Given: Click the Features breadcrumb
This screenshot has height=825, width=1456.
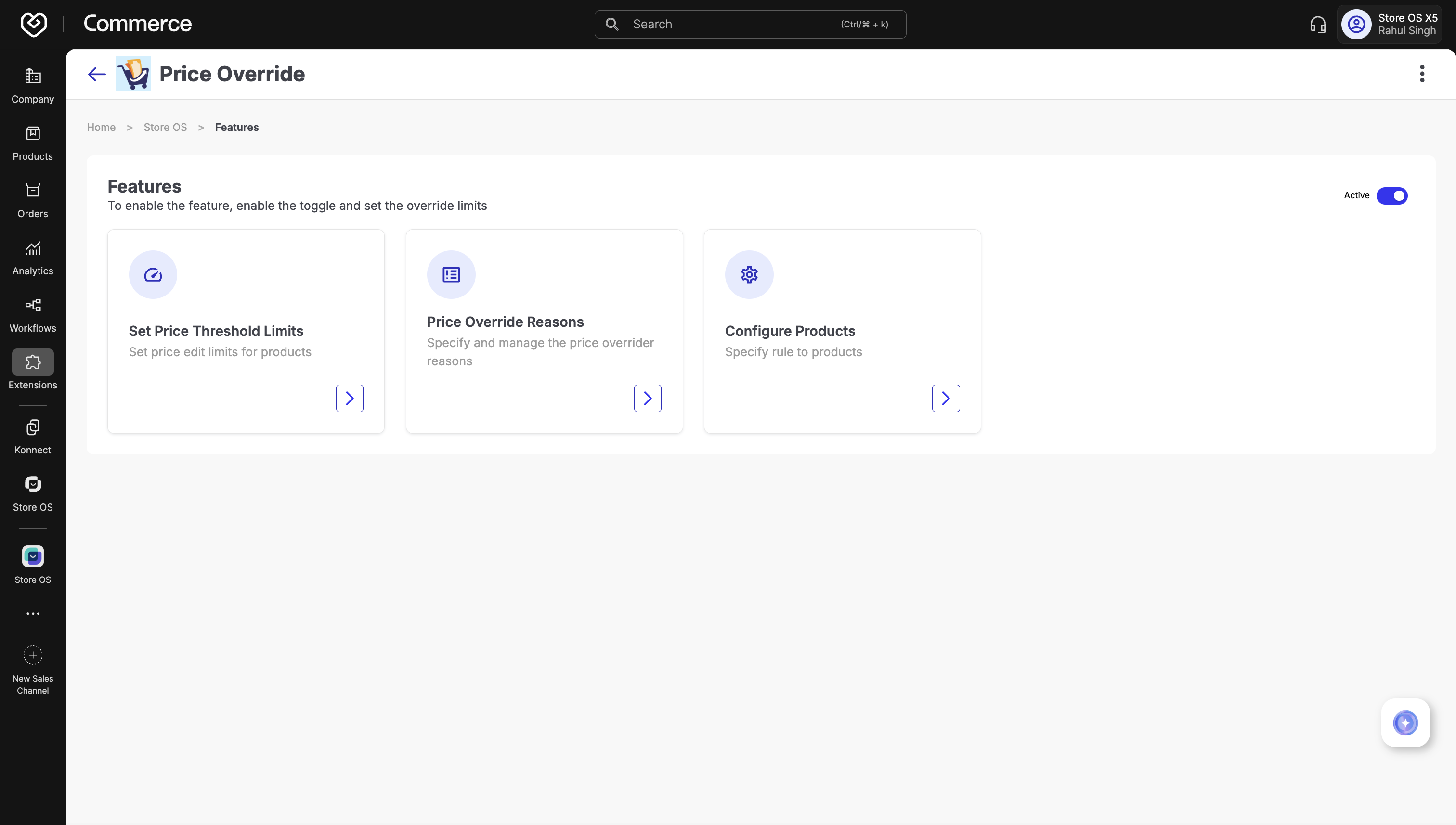Looking at the screenshot, I should click(x=237, y=128).
